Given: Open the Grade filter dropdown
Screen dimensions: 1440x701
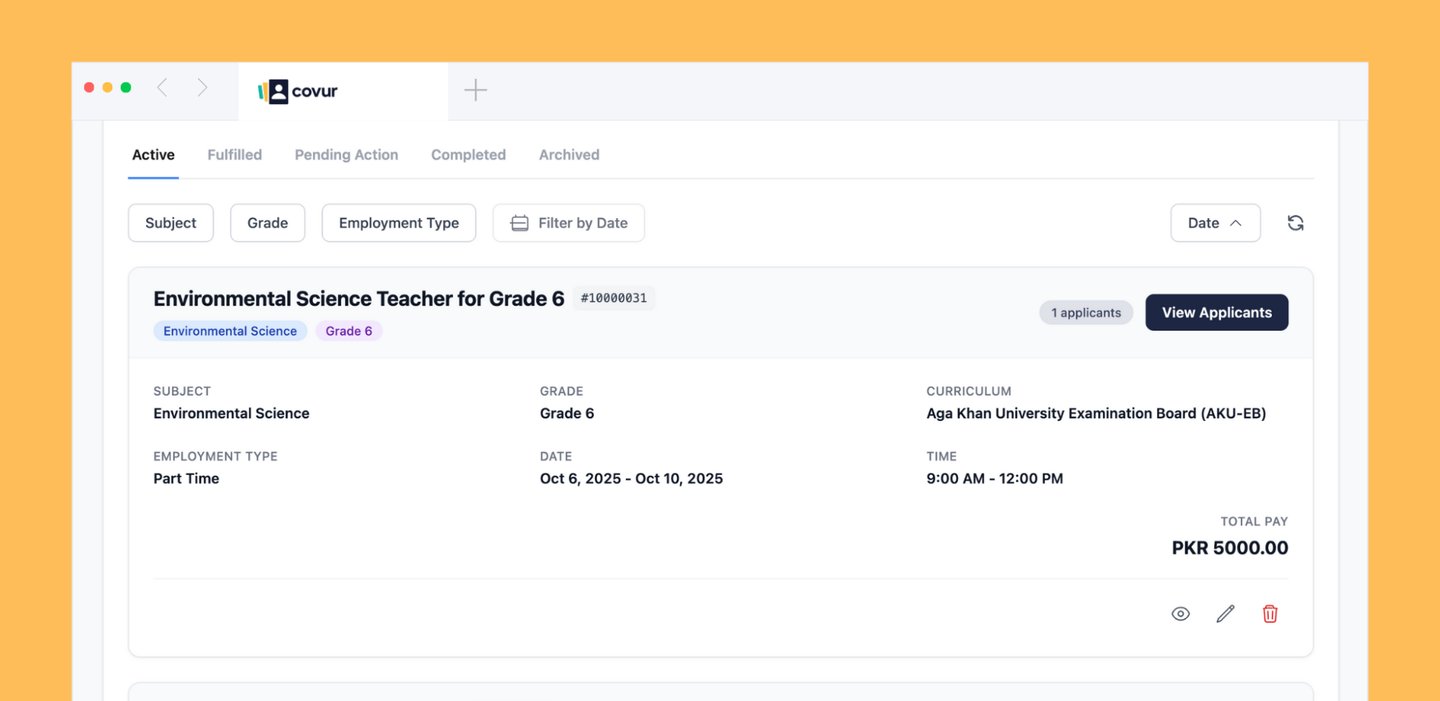Looking at the screenshot, I should coord(267,223).
